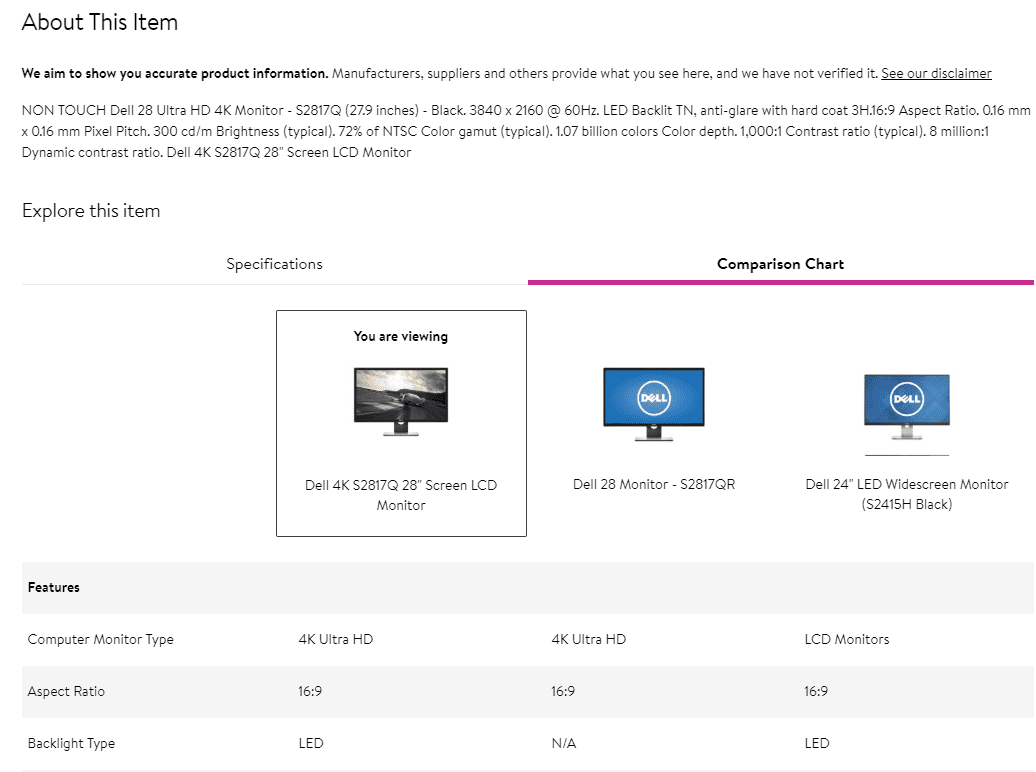Click the Backlight Type row label
The image size is (1036, 772).
point(71,744)
